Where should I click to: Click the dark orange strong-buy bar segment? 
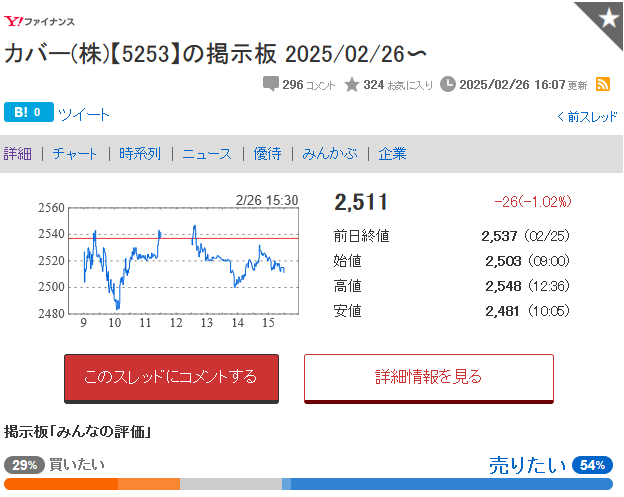pos(61,484)
